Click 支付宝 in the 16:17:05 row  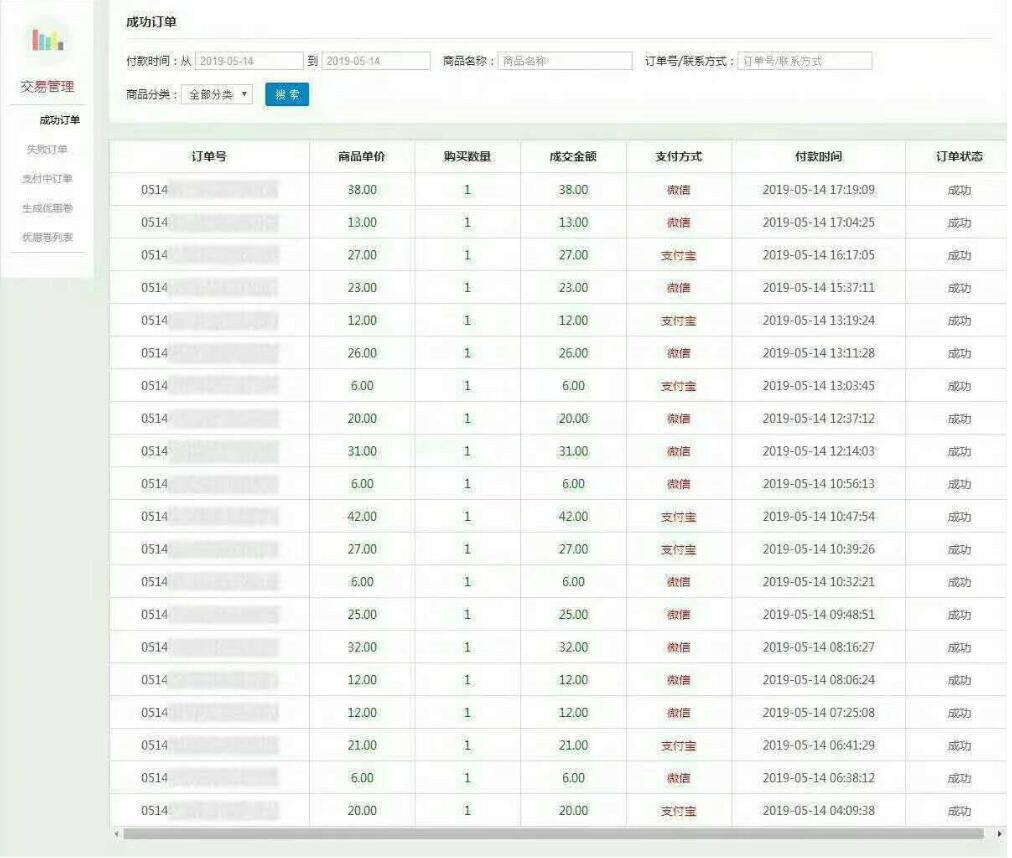click(x=678, y=256)
